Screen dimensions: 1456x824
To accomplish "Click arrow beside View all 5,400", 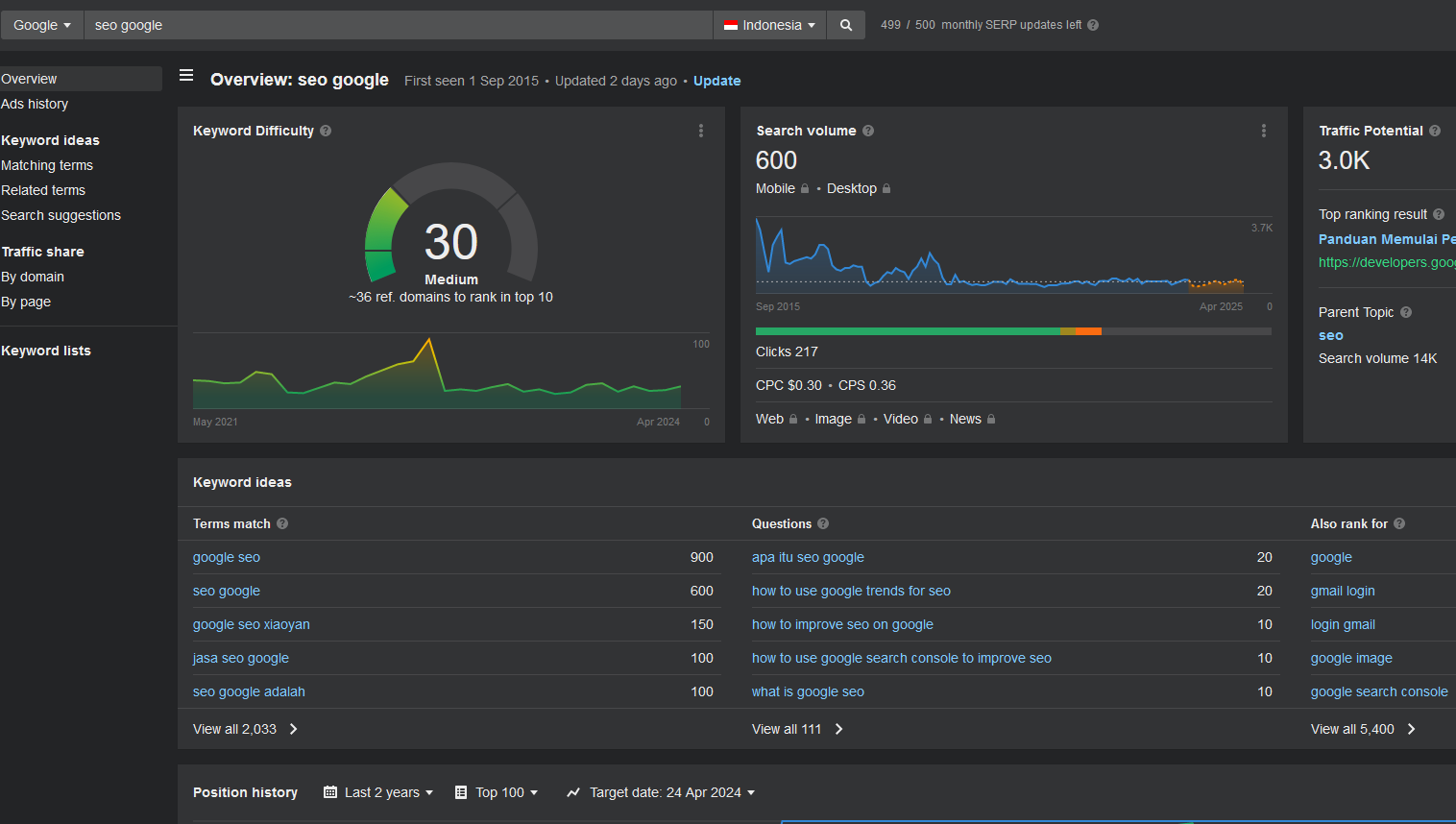I will point(1412,729).
